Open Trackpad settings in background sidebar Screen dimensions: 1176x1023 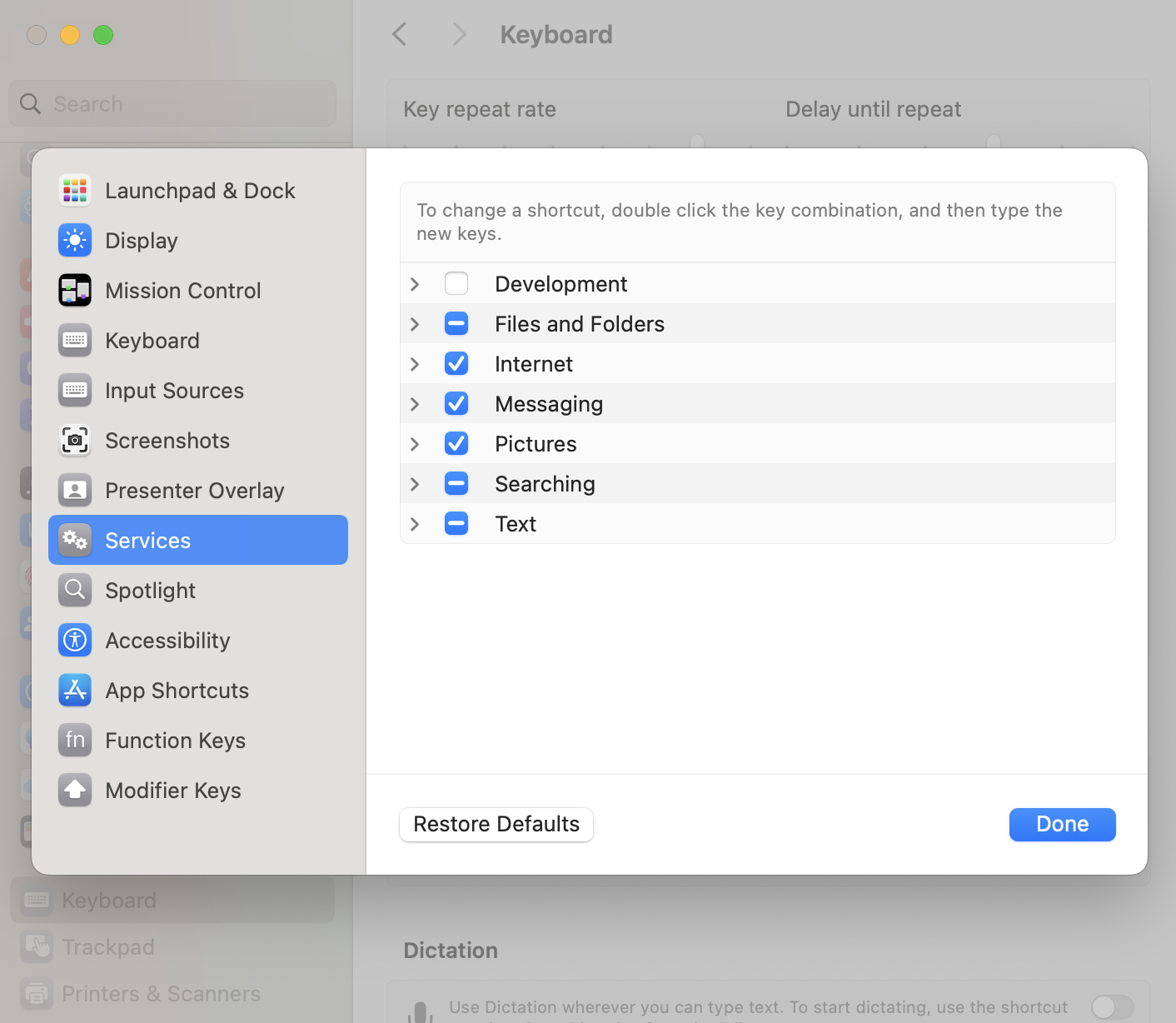point(172,946)
